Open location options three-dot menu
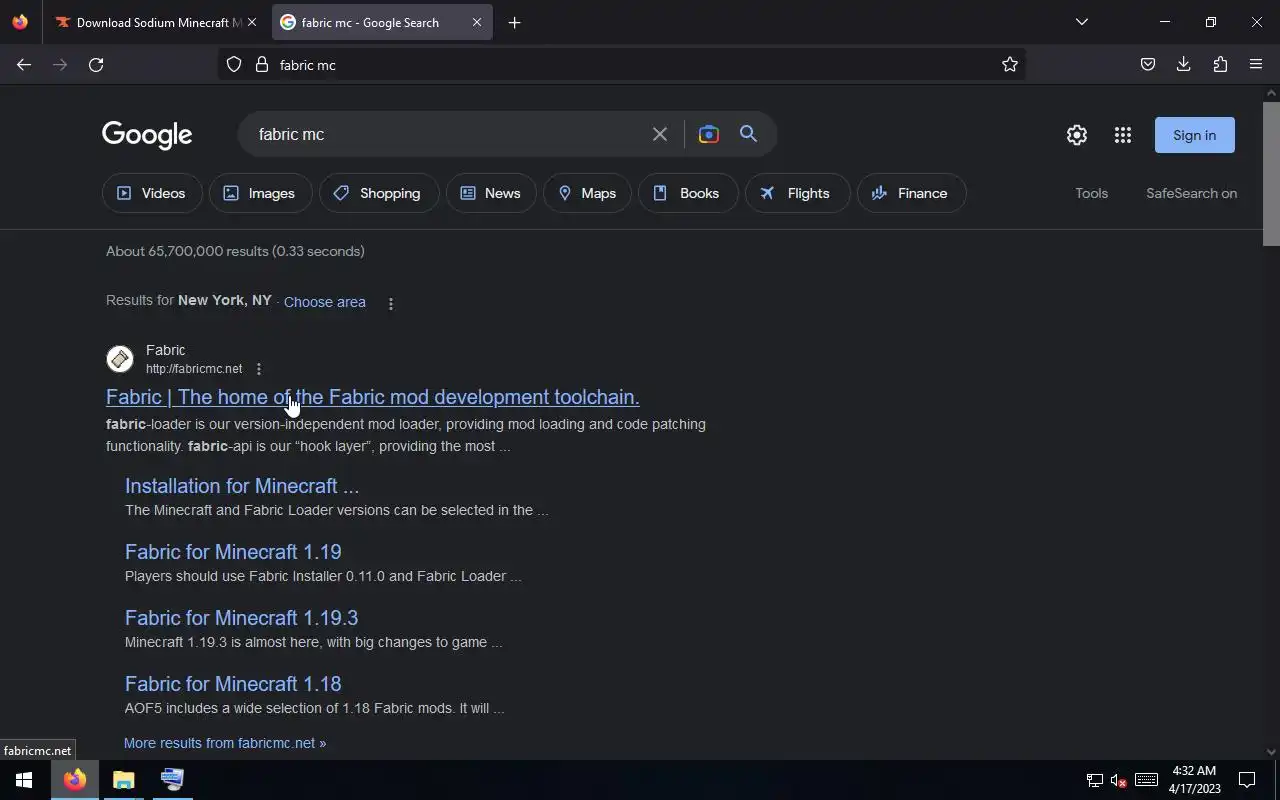This screenshot has height=800, width=1280. 391,303
